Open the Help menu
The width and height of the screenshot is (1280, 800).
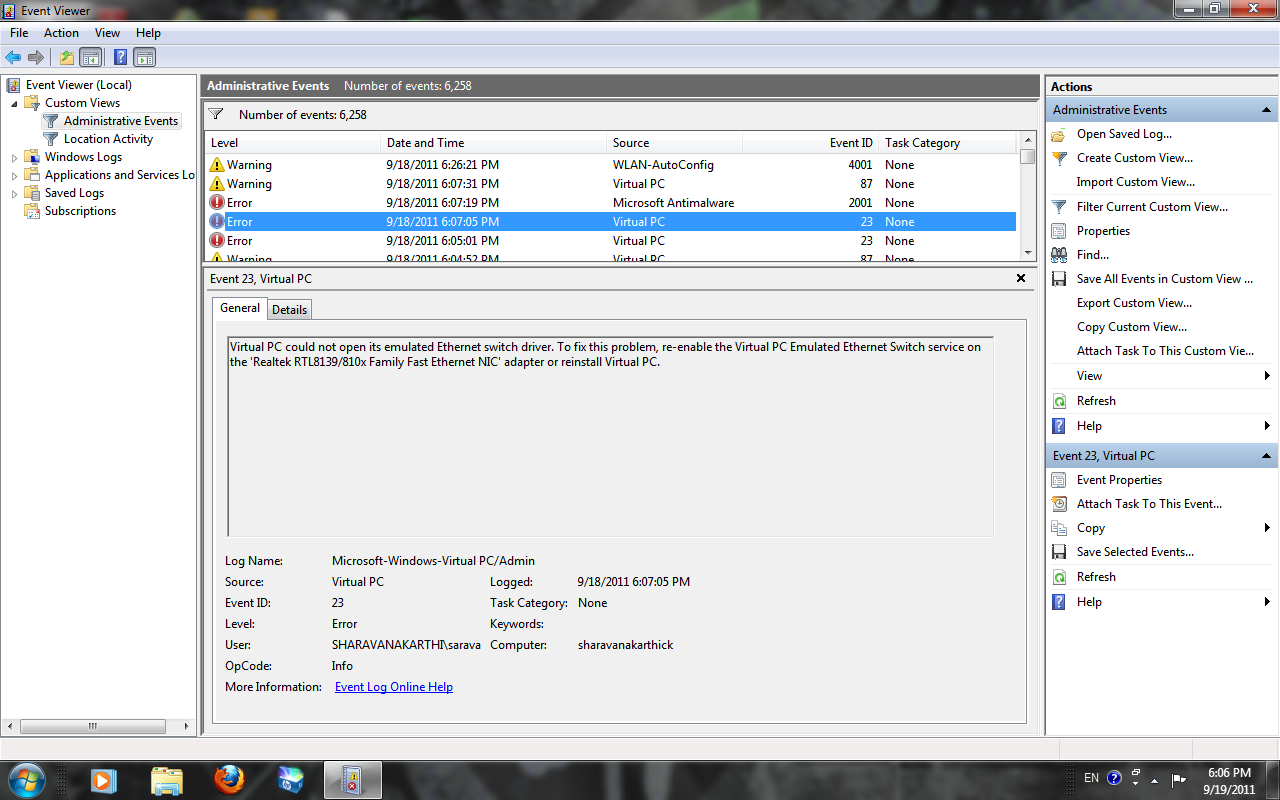coord(148,33)
